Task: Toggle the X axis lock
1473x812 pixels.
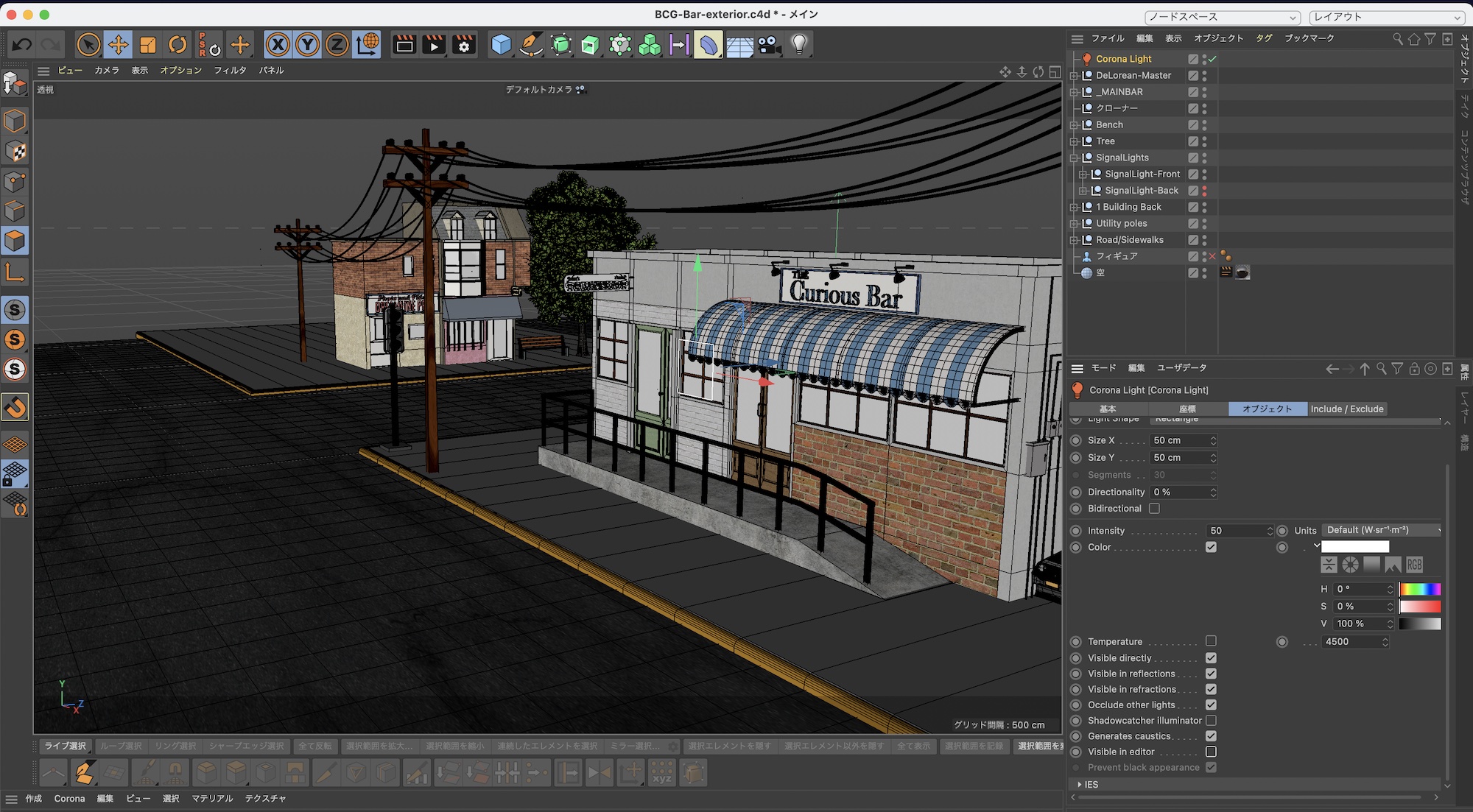Action: tap(278, 45)
